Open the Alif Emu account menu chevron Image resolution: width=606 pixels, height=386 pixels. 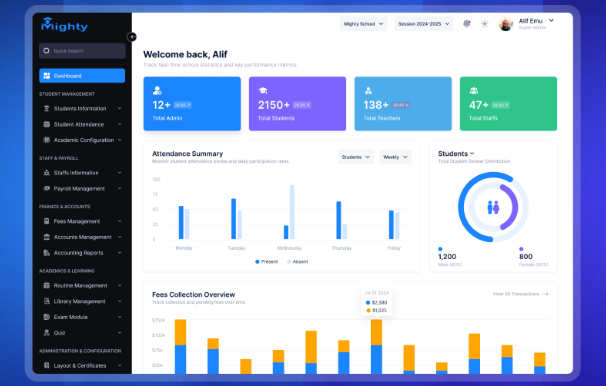pos(551,20)
